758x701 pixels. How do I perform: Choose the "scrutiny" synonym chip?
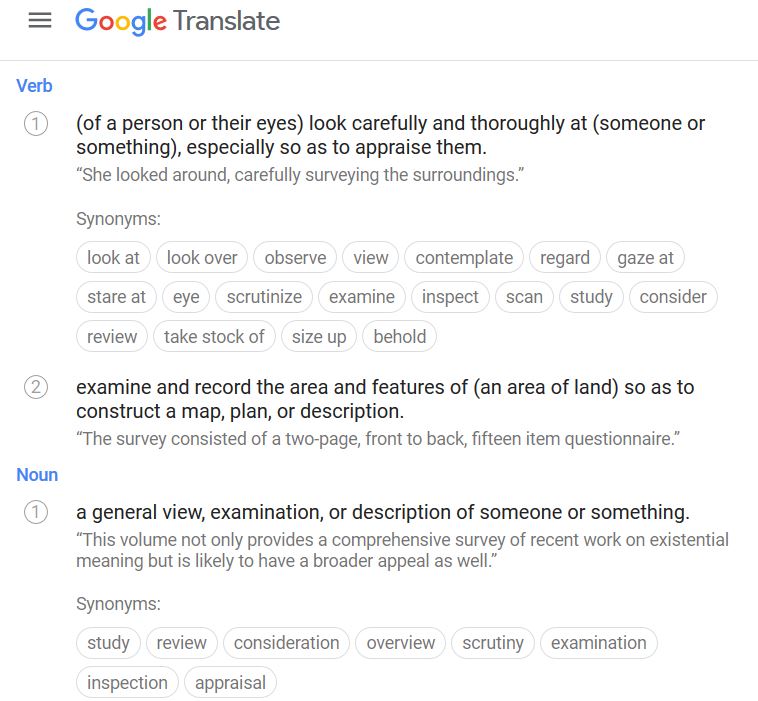(493, 643)
